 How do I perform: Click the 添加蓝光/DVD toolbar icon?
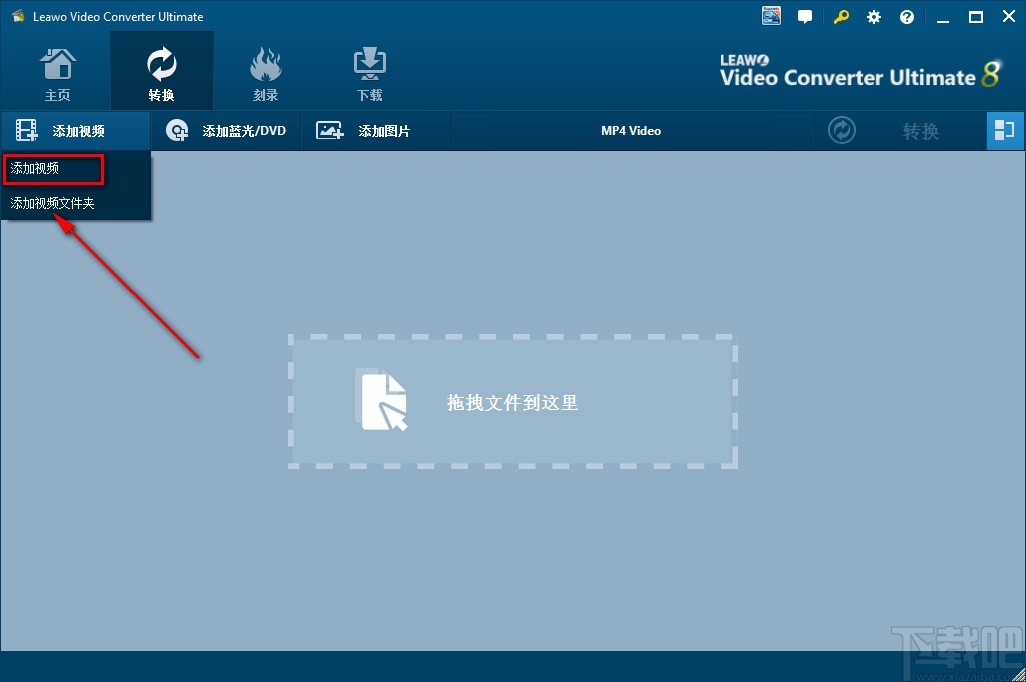pos(177,130)
